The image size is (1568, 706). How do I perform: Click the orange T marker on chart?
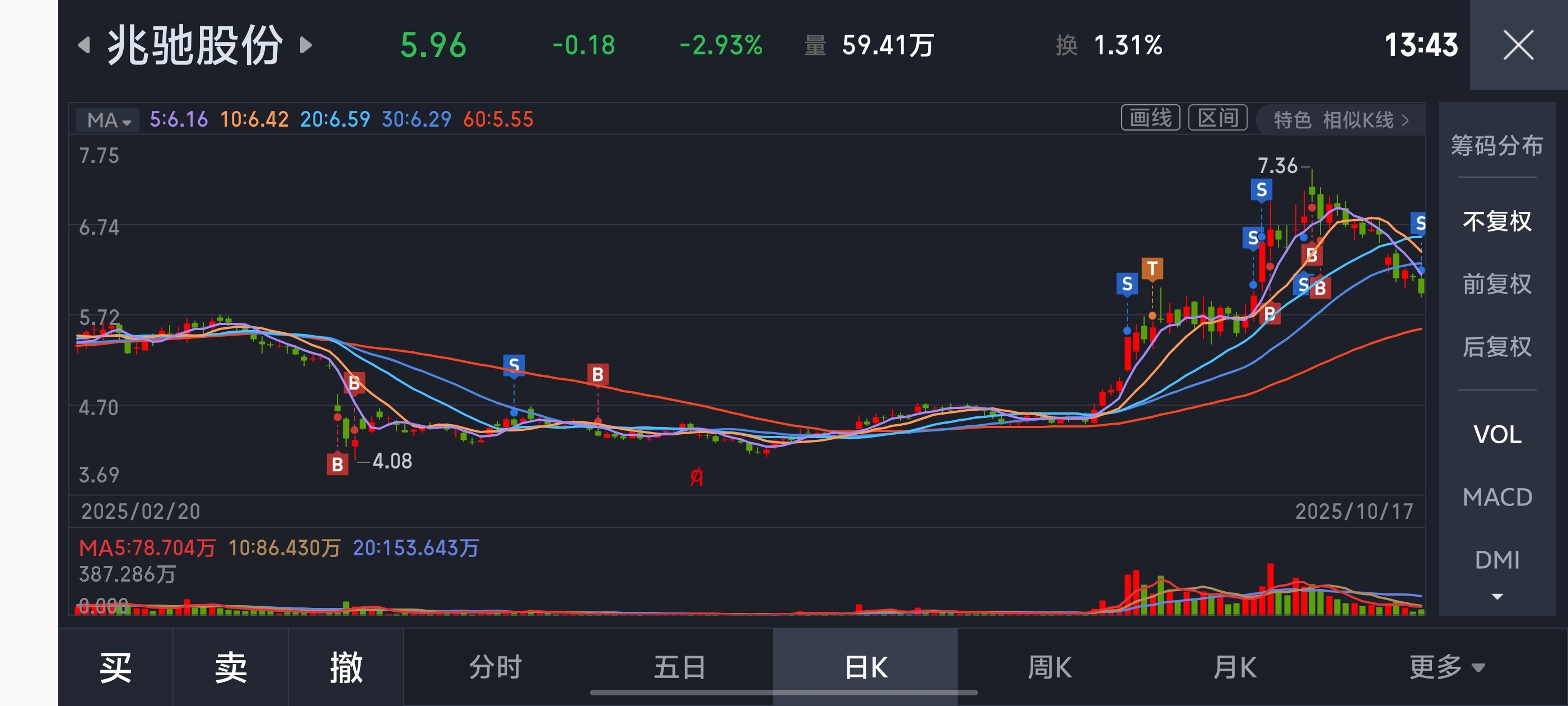1152,268
